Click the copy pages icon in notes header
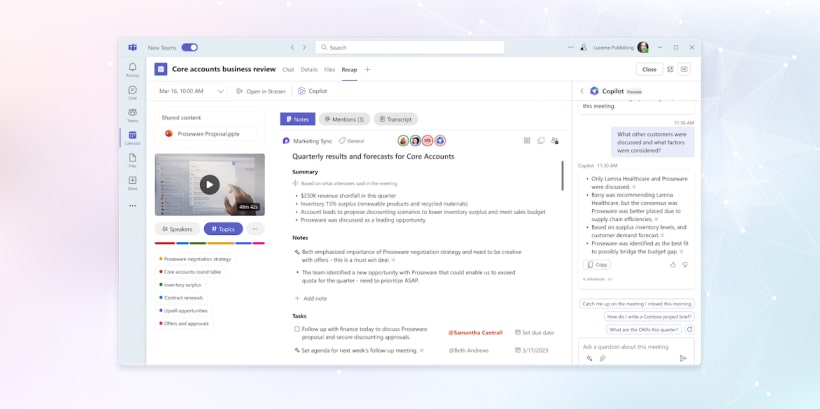The image size is (820, 409). click(x=541, y=141)
